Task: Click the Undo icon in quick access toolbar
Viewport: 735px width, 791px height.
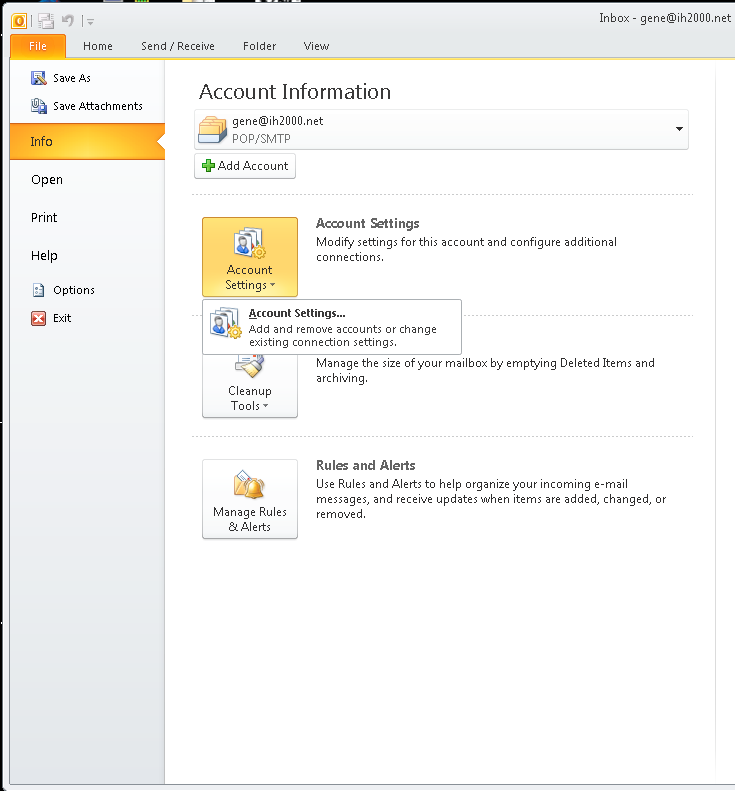Action: pos(67,21)
